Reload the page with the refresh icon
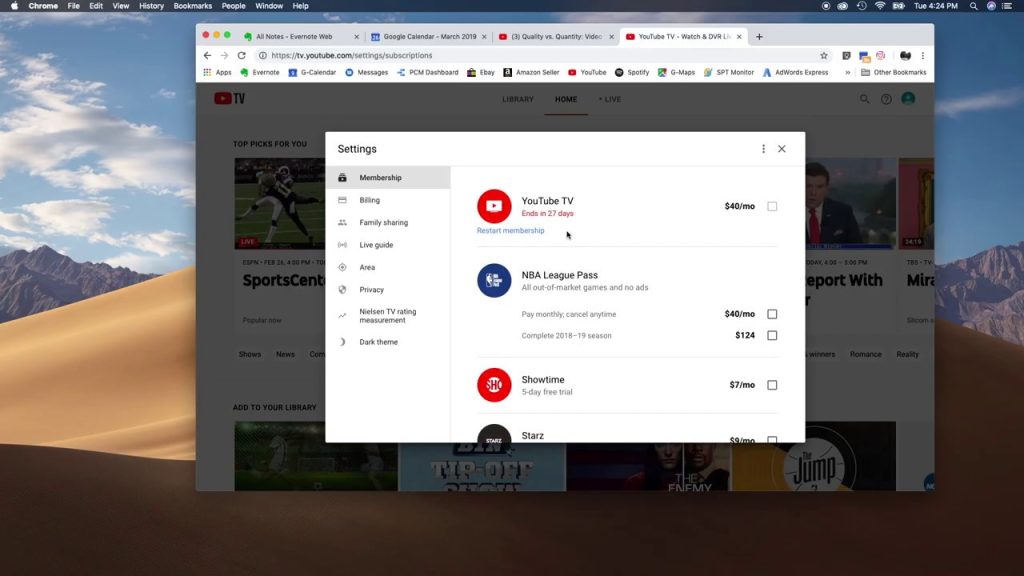The height and width of the screenshot is (576, 1024). pos(242,56)
